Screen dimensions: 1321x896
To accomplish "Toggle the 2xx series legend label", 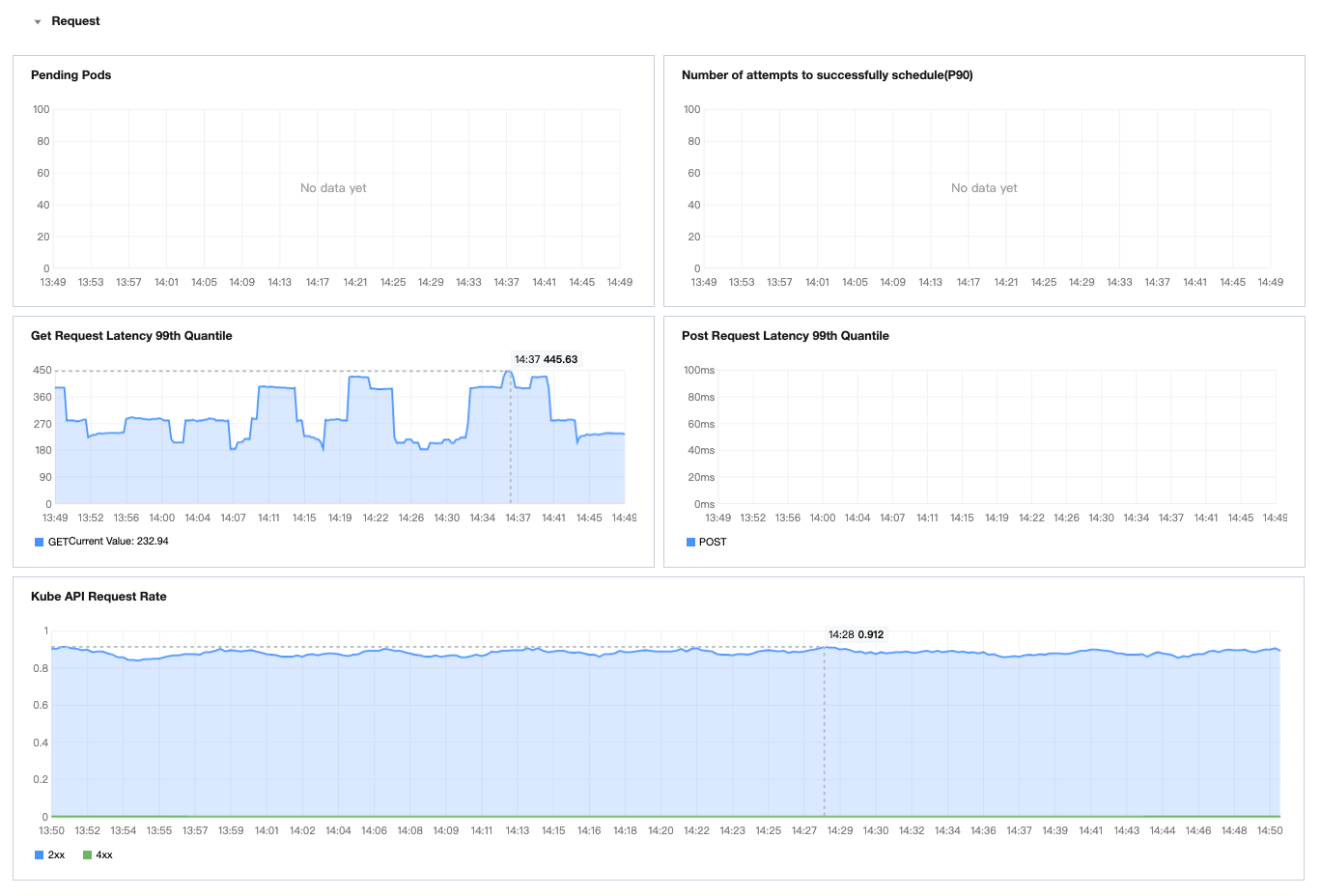I will pyautogui.click(x=57, y=854).
